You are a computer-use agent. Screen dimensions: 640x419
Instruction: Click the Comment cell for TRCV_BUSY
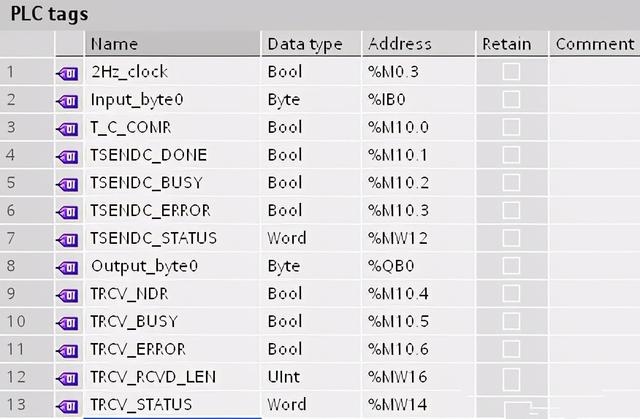point(594,324)
